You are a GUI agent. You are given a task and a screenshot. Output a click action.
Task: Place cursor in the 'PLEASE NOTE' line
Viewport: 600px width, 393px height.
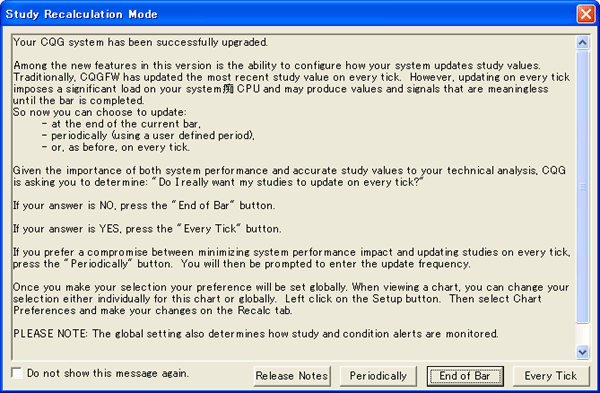point(256,334)
